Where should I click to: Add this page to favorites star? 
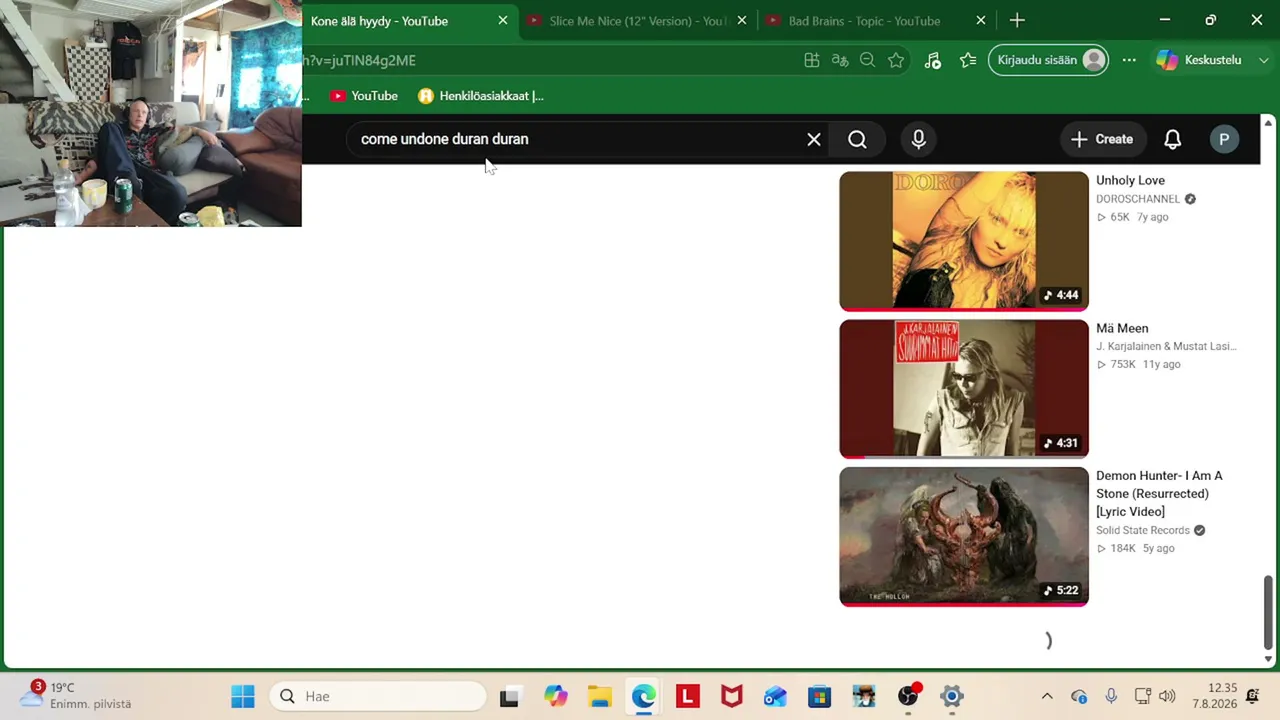coord(896,60)
